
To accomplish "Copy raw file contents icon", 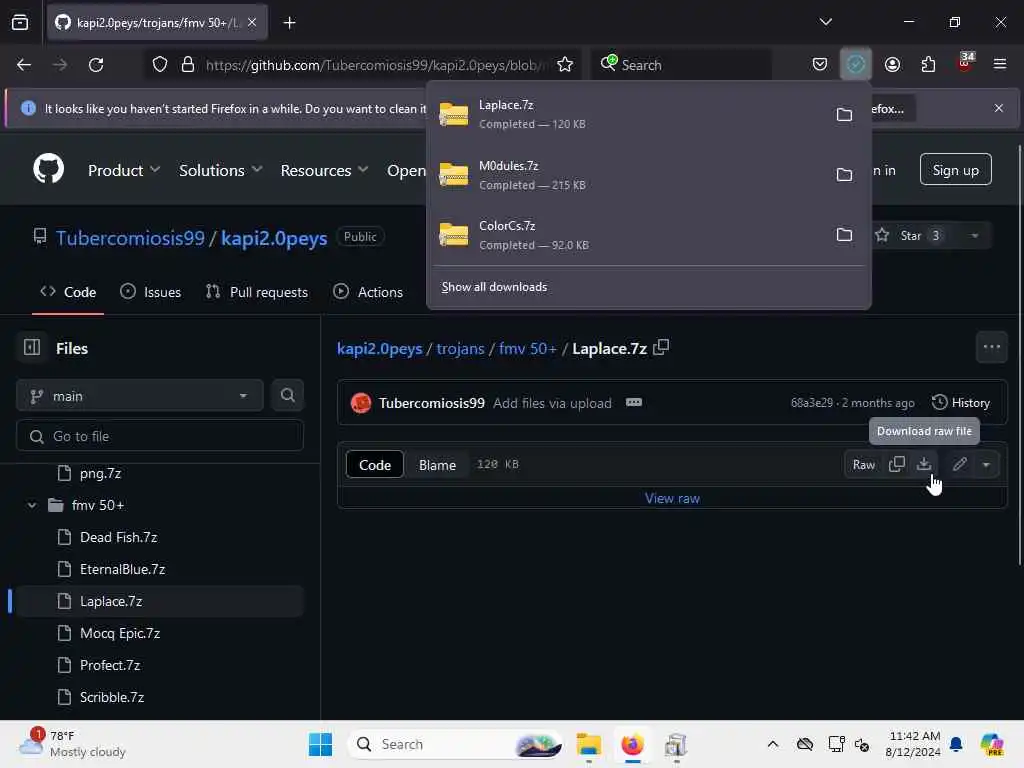I will coord(897,464).
